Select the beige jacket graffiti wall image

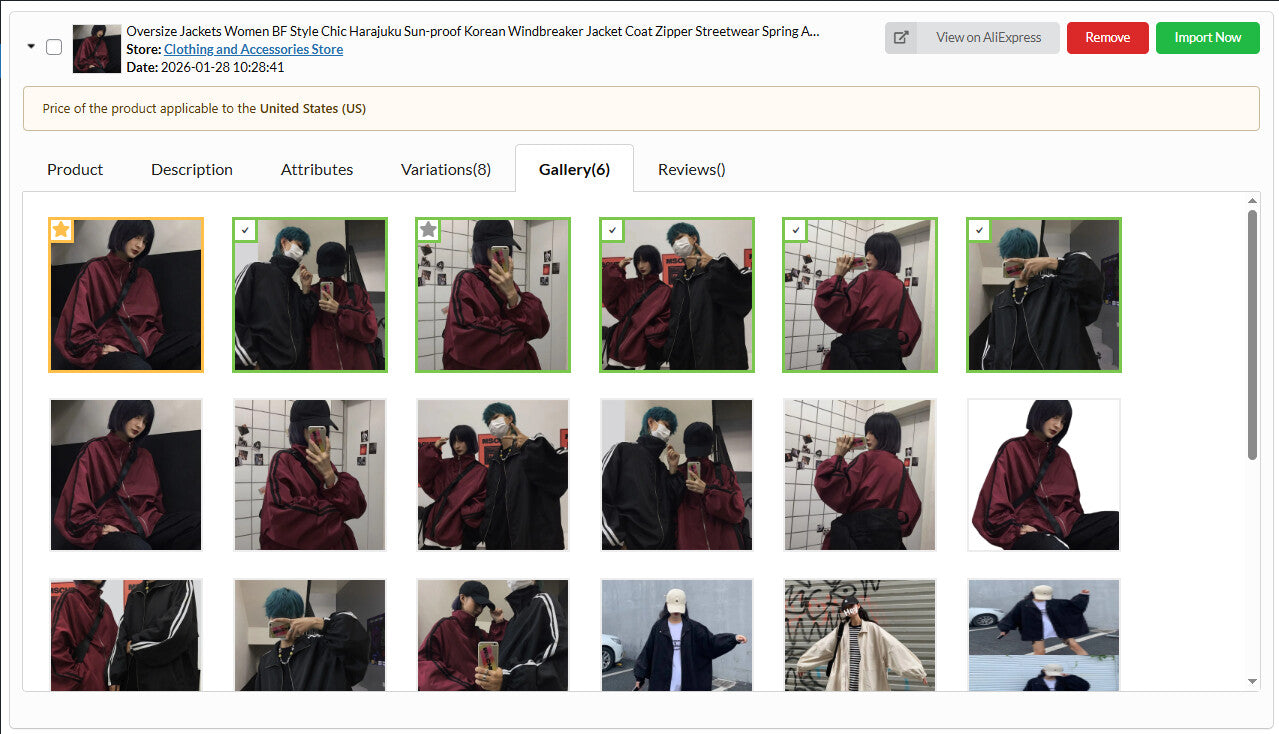[859, 635]
